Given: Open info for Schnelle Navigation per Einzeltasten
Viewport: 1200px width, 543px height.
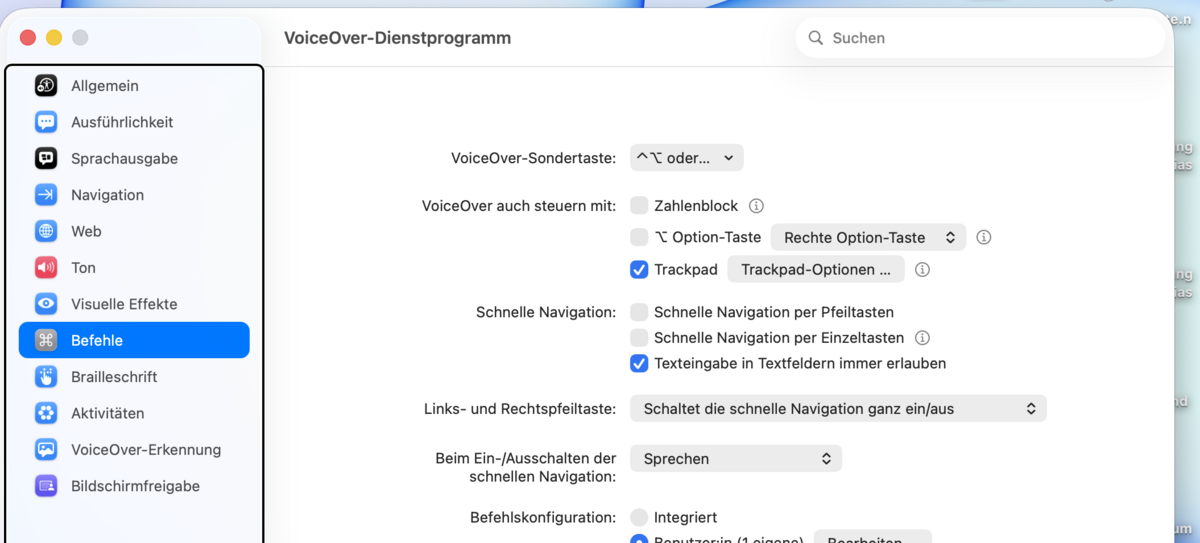Looking at the screenshot, I should point(923,338).
